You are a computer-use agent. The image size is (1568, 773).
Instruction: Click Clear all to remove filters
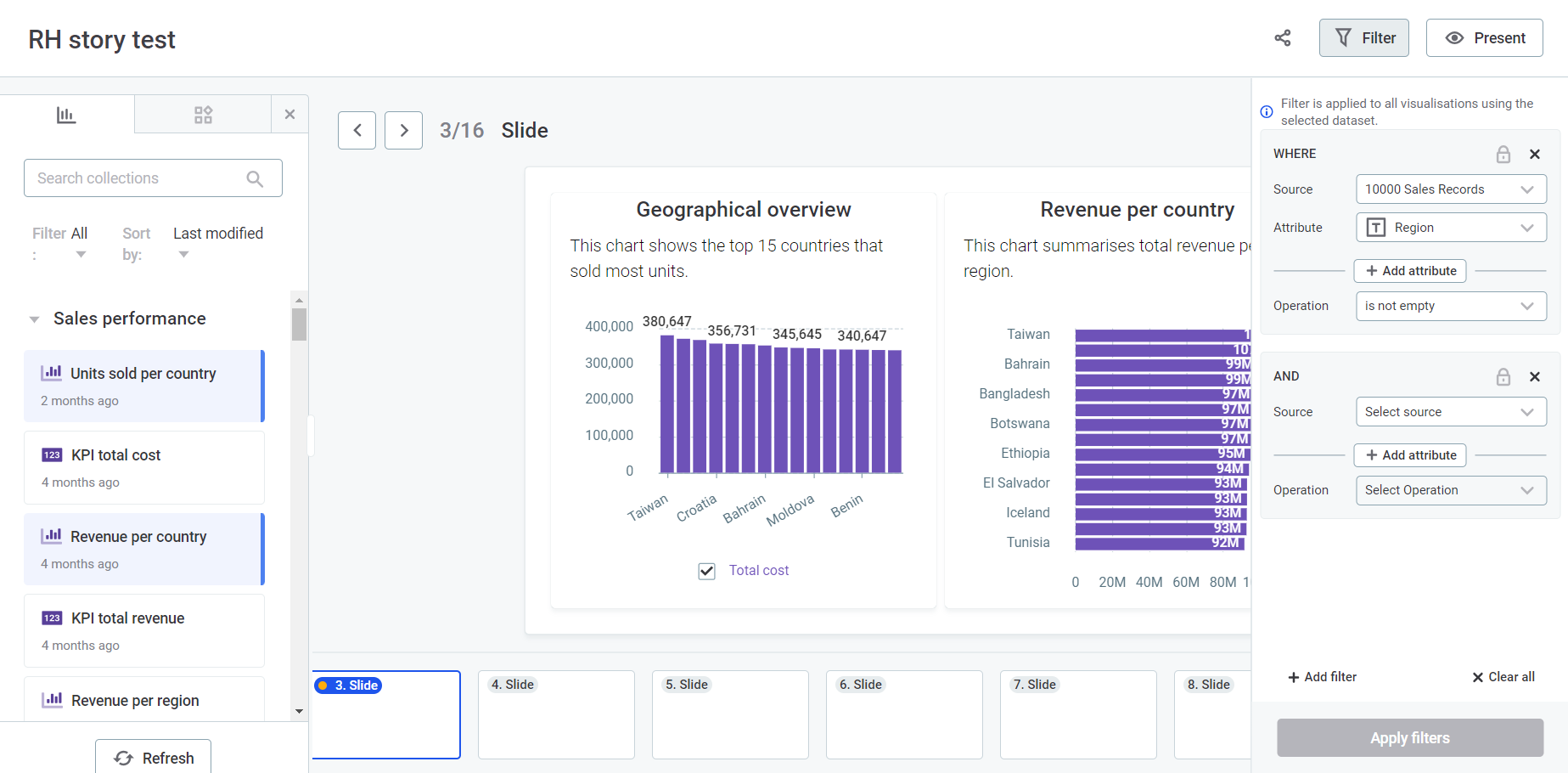tap(1503, 676)
